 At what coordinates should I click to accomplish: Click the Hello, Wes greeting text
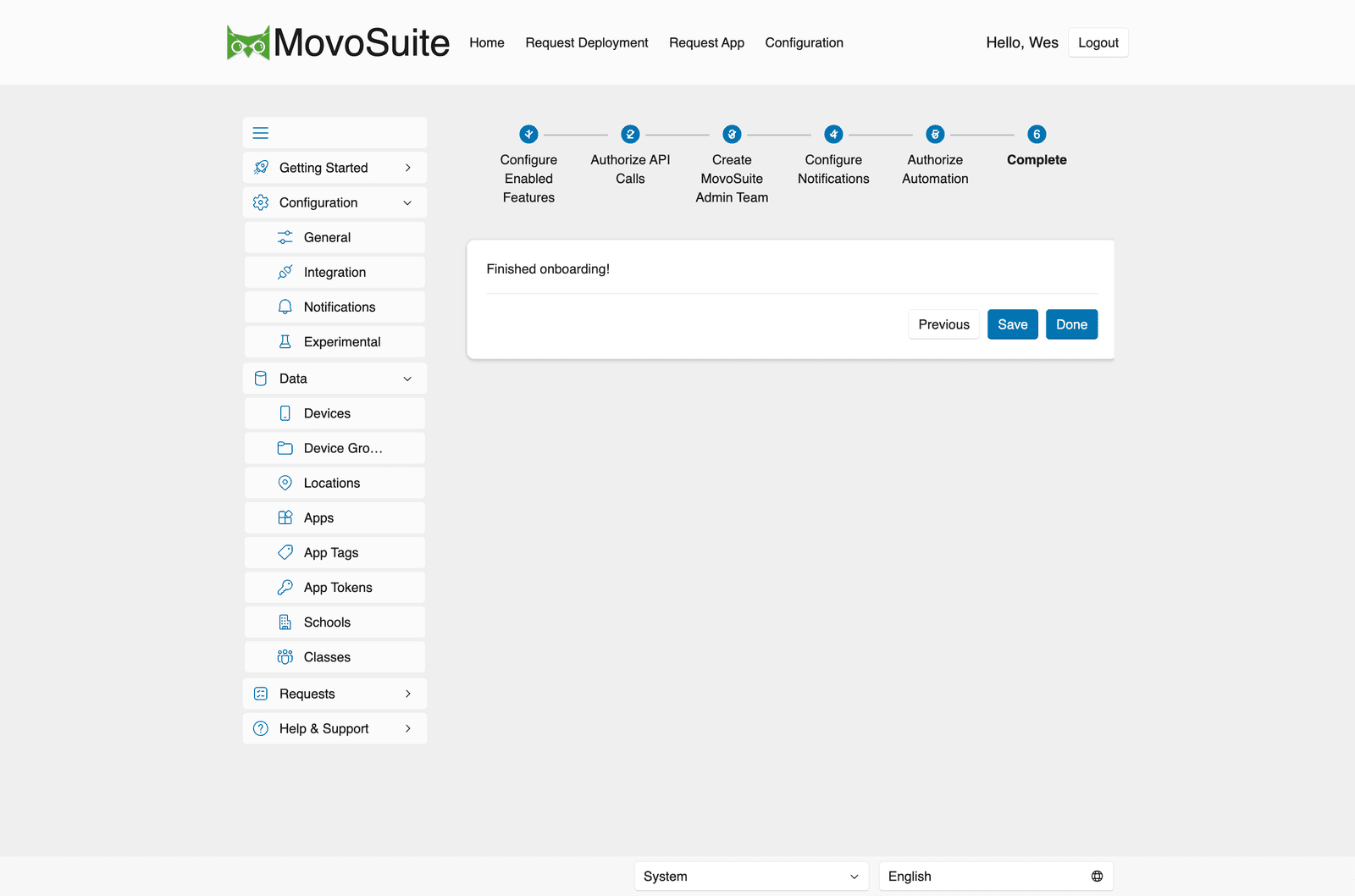point(1022,42)
